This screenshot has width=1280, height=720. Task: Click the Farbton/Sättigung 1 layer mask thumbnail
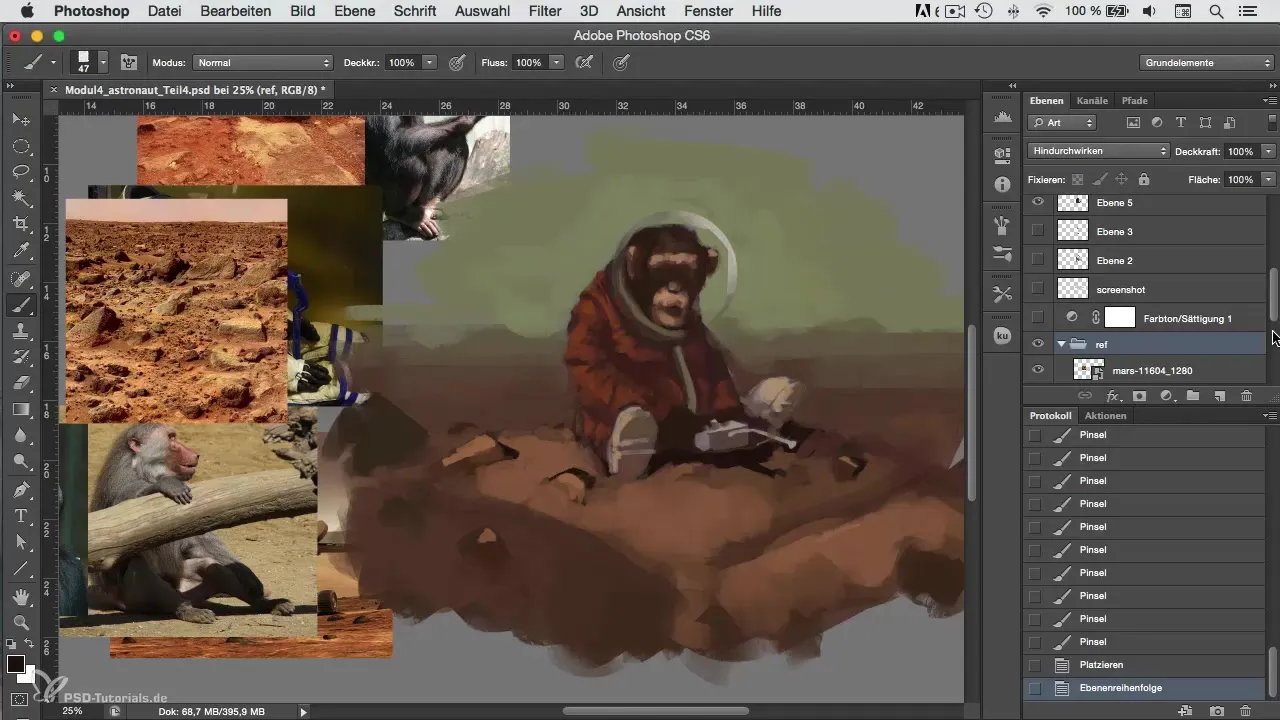1120,318
